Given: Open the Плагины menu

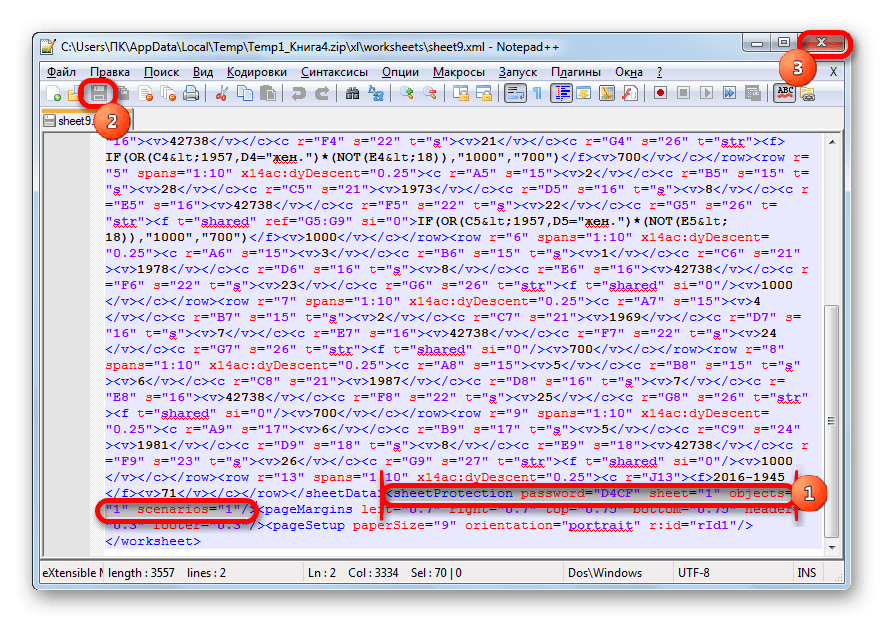Looking at the screenshot, I should pyautogui.click(x=576, y=72).
